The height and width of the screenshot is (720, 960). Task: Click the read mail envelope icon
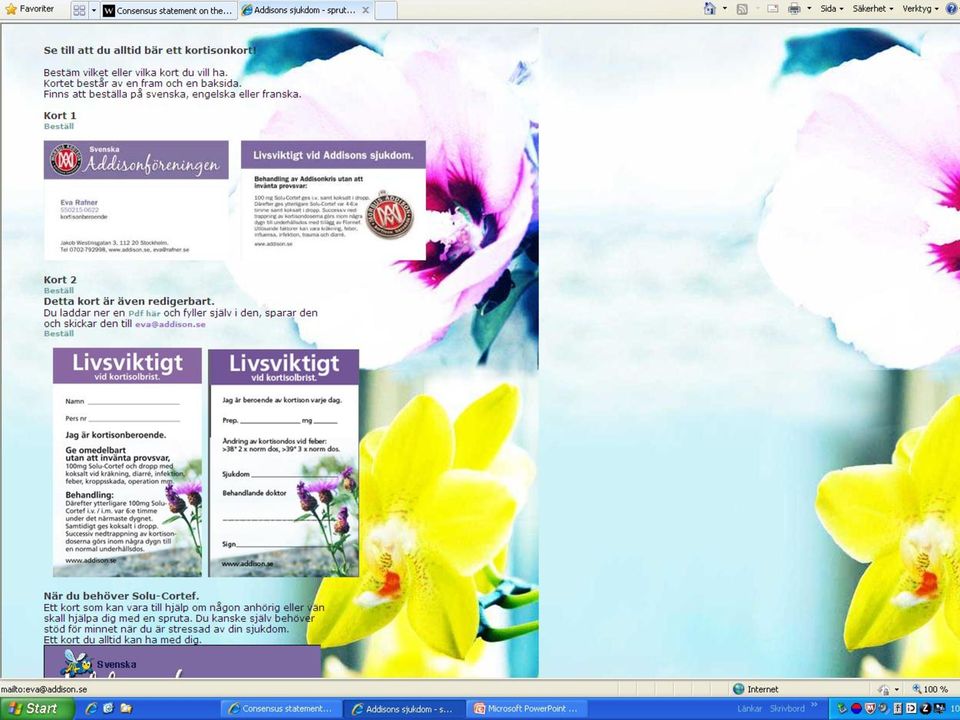[773, 9]
